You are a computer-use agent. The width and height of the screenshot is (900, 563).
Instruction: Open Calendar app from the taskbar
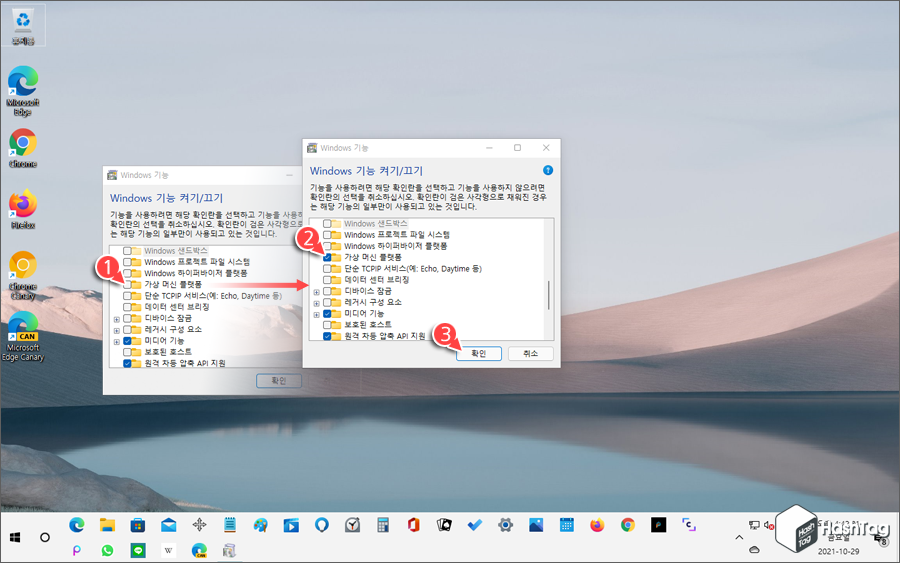pos(567,525)
